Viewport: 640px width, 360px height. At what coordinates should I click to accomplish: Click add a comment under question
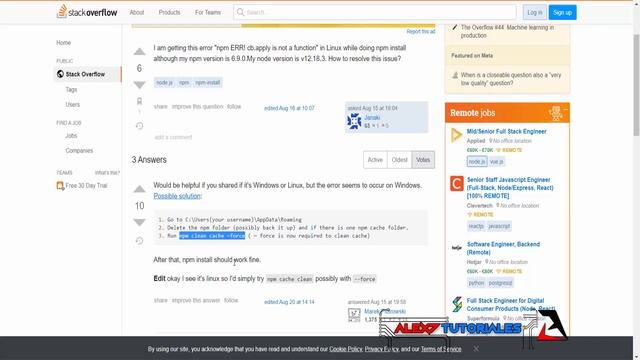(x=173, y=137)
